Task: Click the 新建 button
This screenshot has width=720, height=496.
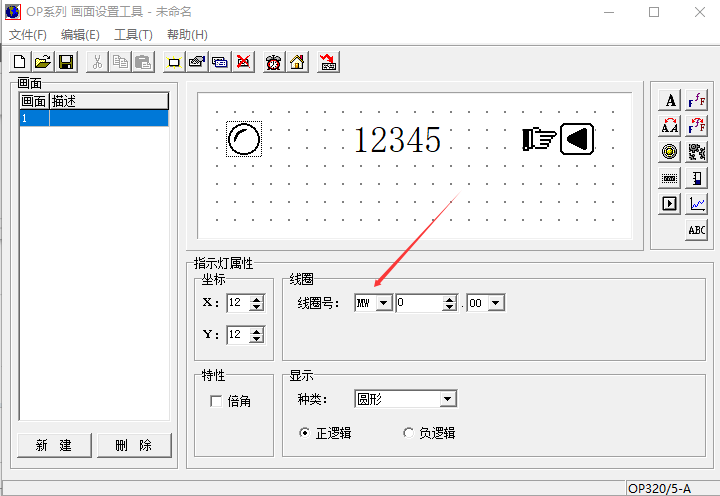Action: click(54, 445)
